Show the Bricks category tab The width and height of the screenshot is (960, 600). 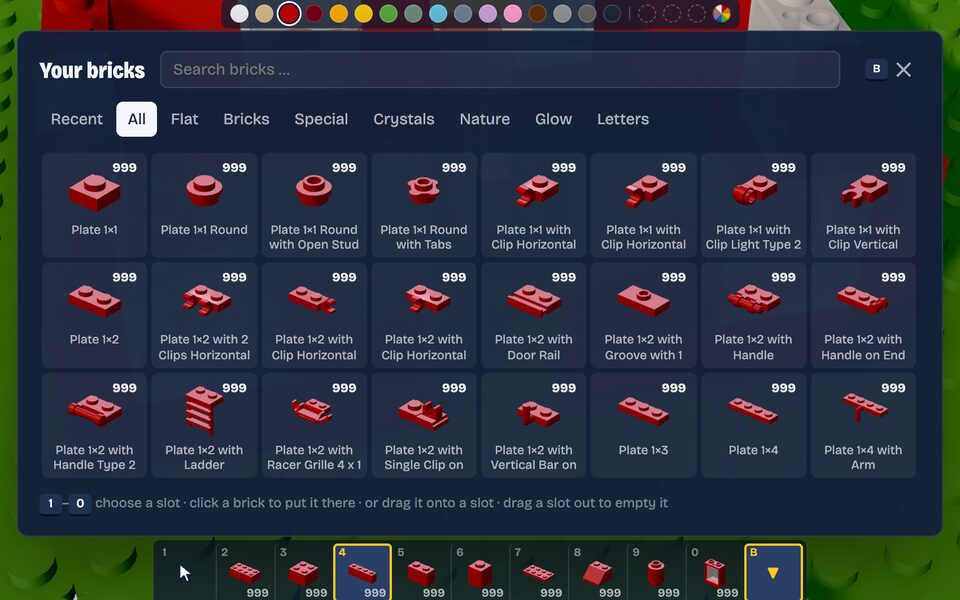tap(246, 119)
